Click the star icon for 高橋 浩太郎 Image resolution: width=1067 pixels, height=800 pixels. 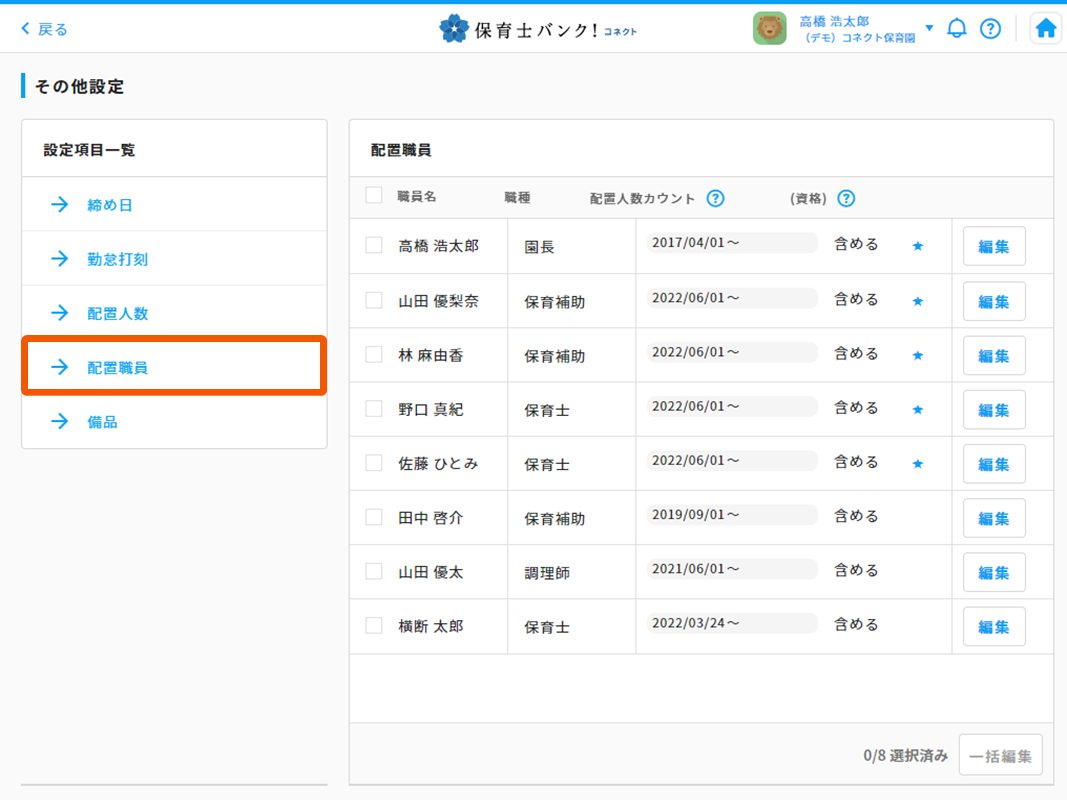[x=917, y=246]
